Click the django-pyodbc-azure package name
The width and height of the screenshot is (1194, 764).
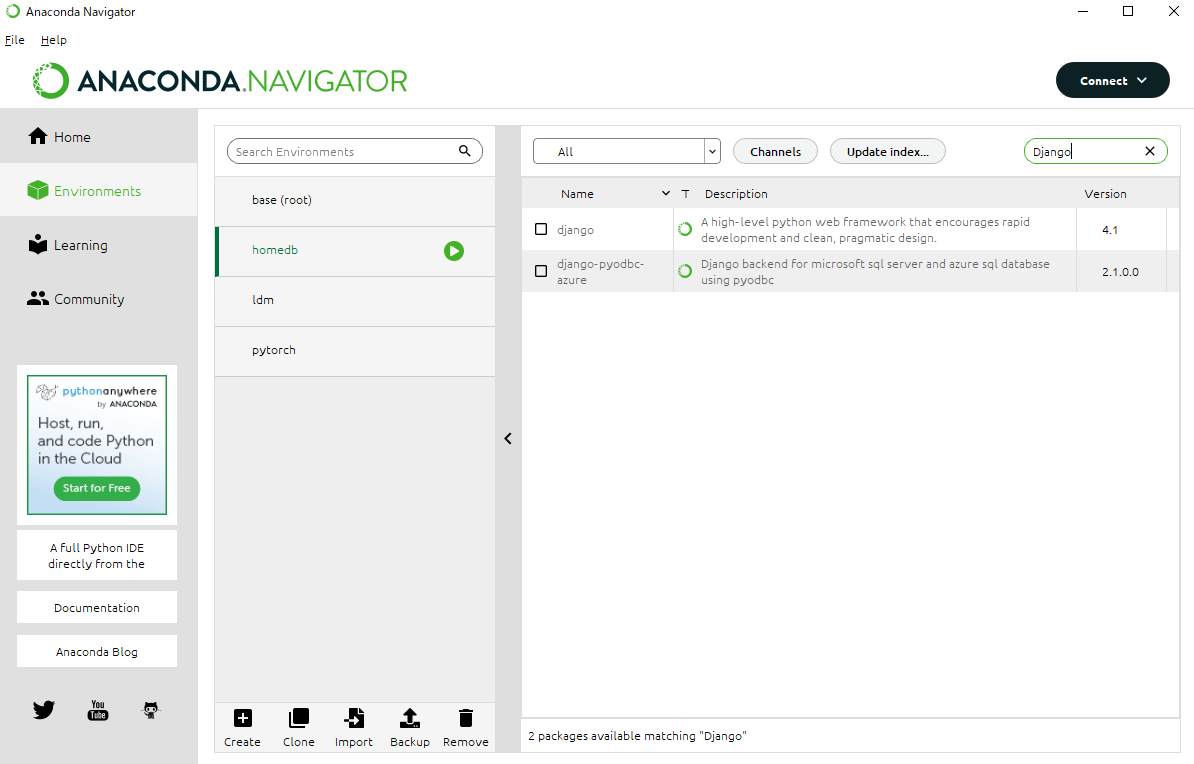pos(600,272)
